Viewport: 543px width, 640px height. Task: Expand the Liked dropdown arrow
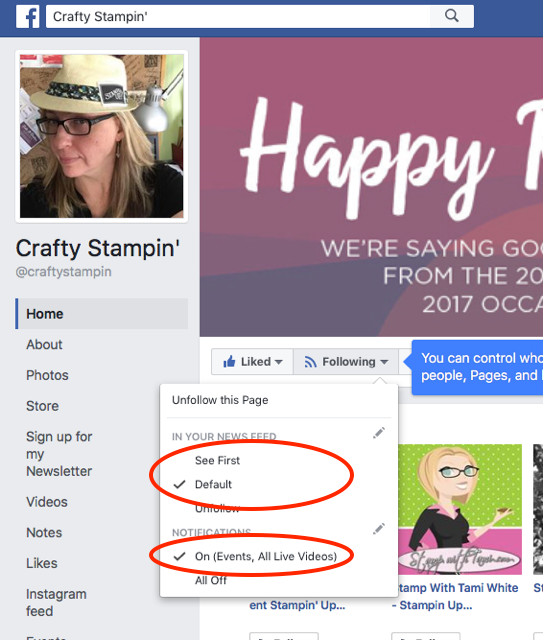coord(278,362)
